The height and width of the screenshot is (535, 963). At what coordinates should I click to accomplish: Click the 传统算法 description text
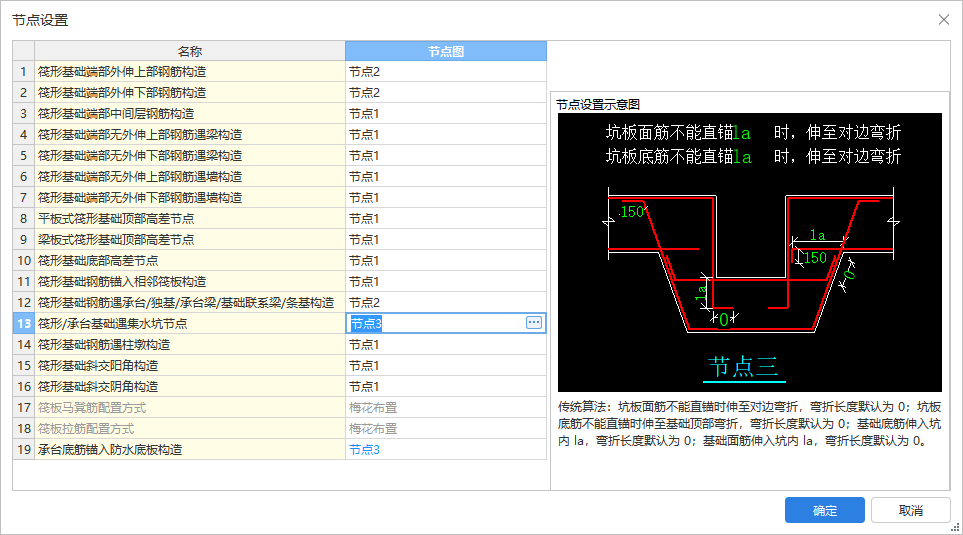point(750,424)
